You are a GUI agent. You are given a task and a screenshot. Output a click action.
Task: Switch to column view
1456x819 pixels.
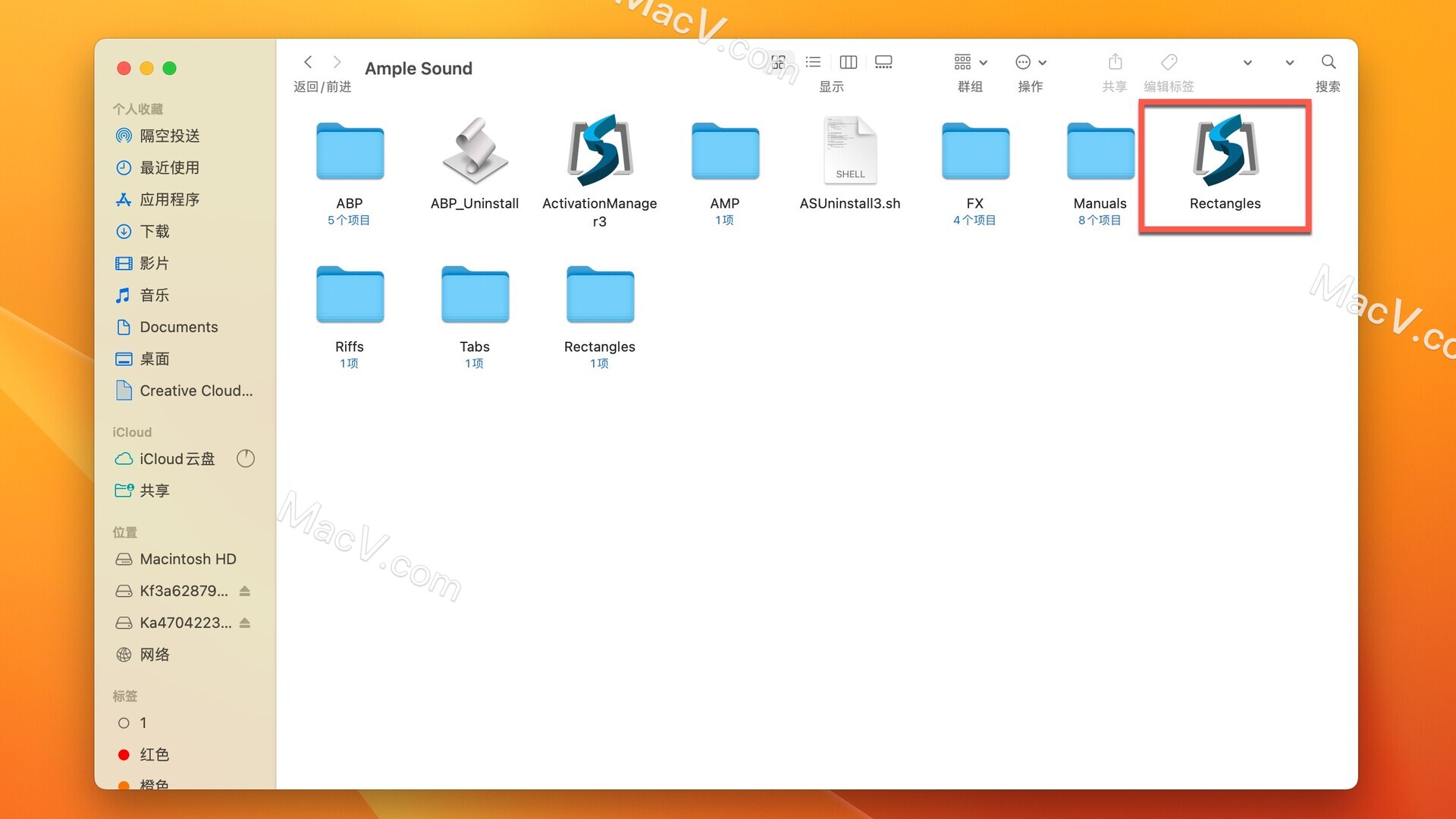[849, 62]
